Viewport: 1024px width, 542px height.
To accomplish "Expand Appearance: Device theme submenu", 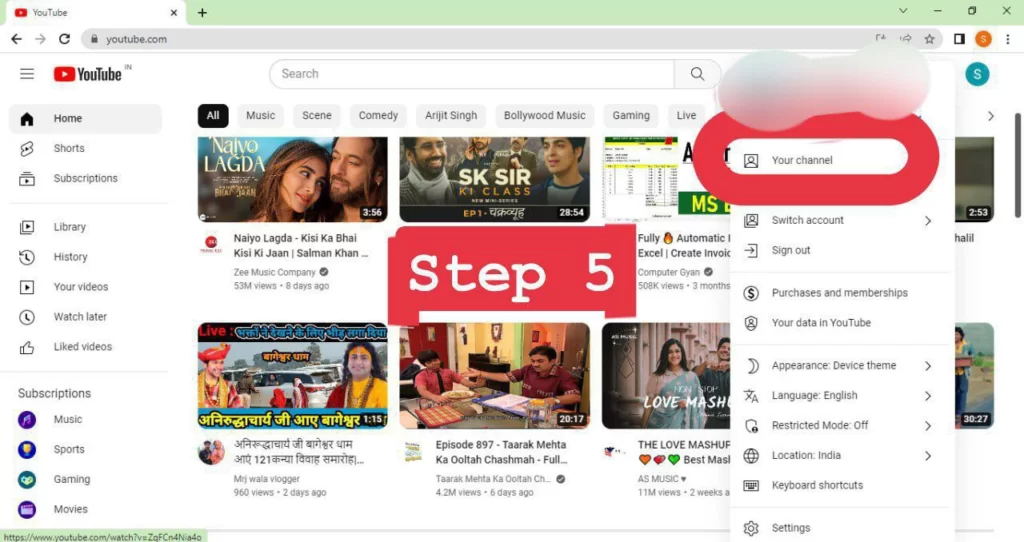I will 840,366.
